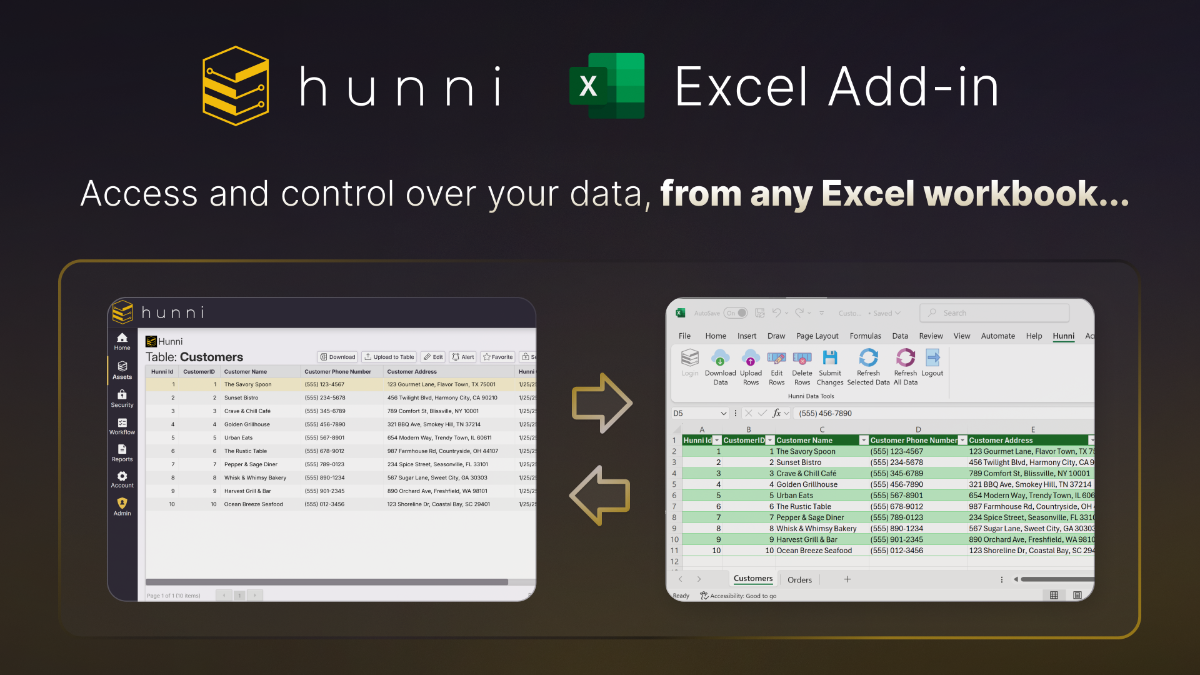Click 'Ocean Breeze Seafood' in the Excel sheet
Viewport: 1200px width, 675px height.
coord(814,550)
